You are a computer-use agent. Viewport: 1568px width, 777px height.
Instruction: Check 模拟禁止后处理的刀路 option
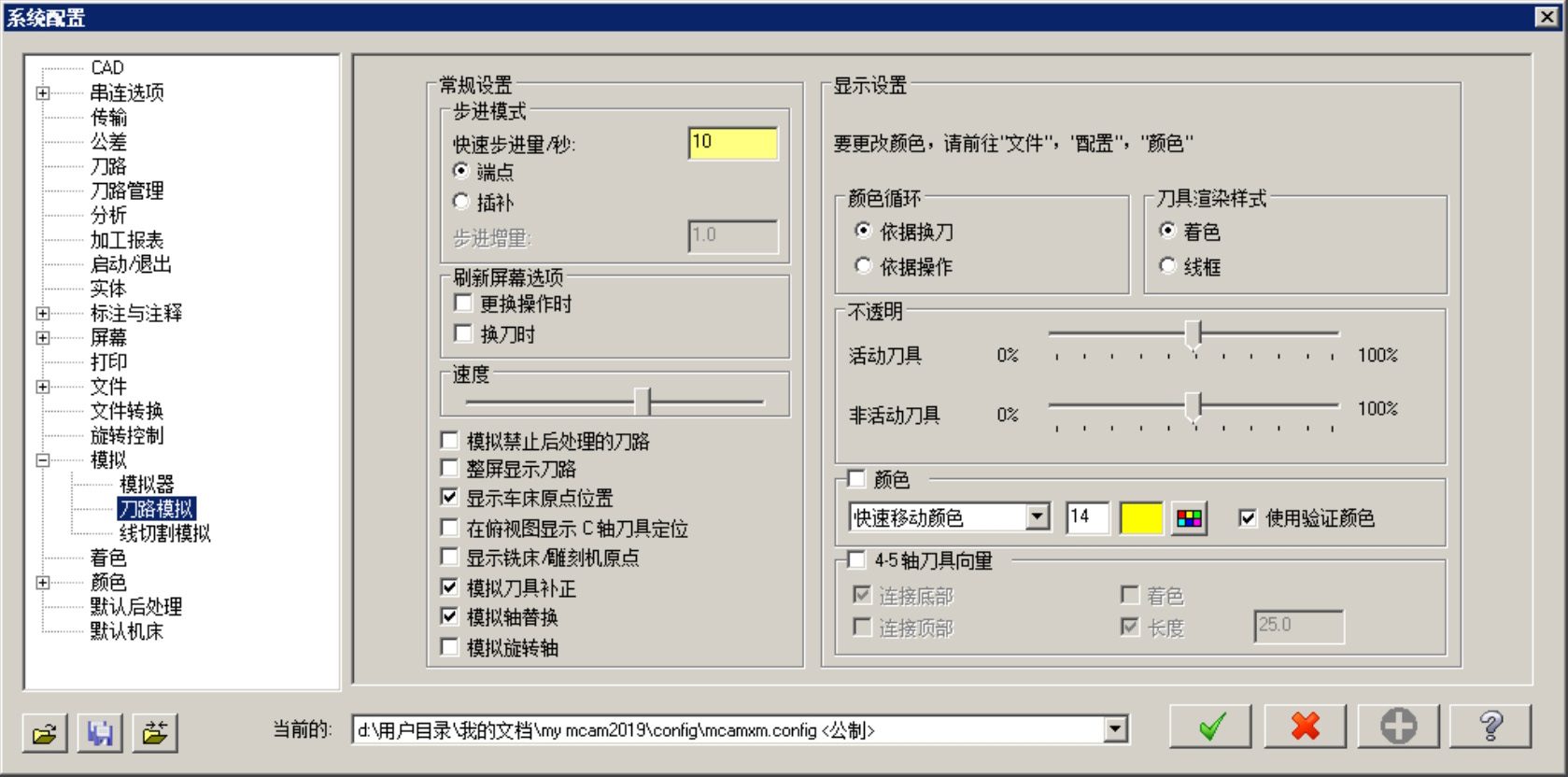tap(449, 440)
